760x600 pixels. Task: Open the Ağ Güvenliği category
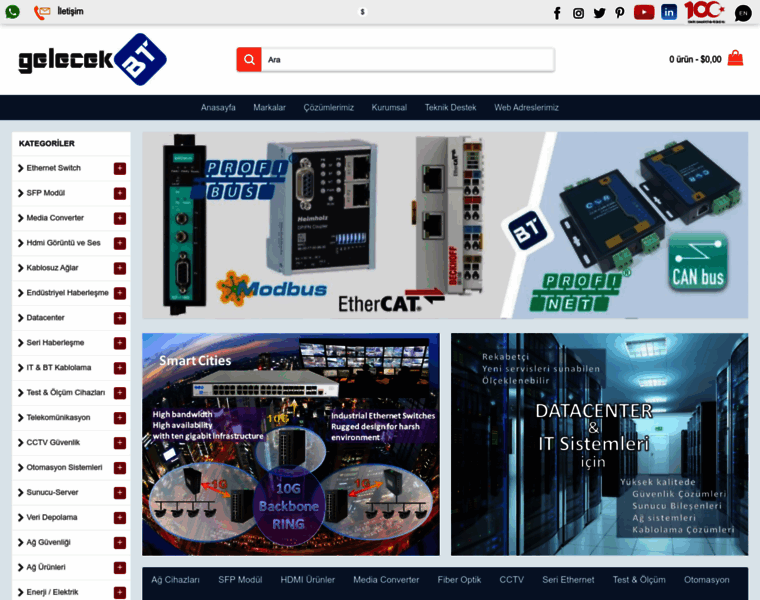[x=48, y=542]
